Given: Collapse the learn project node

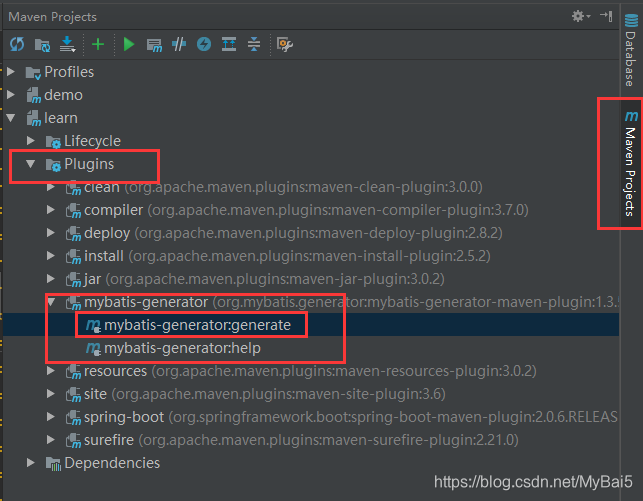Looking at the screenshot, I should click(11, 118).
